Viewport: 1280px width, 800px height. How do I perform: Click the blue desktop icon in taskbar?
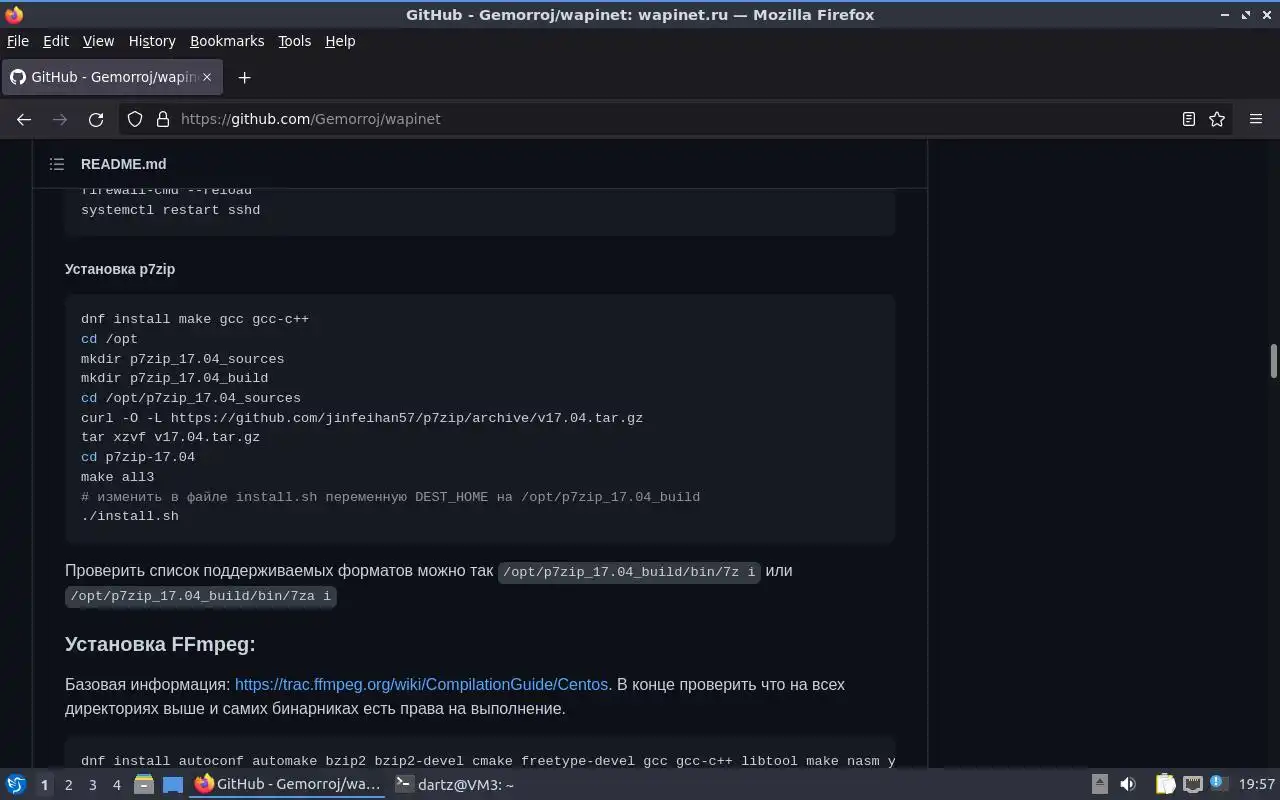point(173,785)
